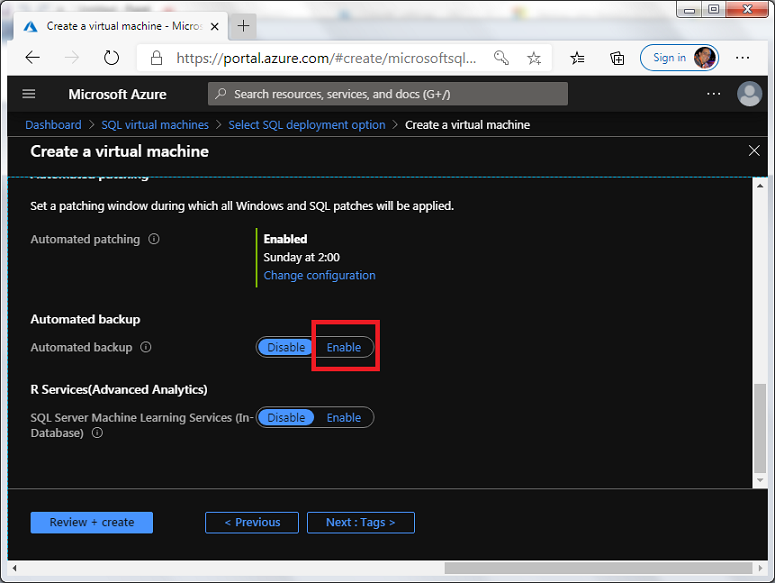Open Azure account avatar
Viewport: 775px width, 583px height.
click(749, 93)
